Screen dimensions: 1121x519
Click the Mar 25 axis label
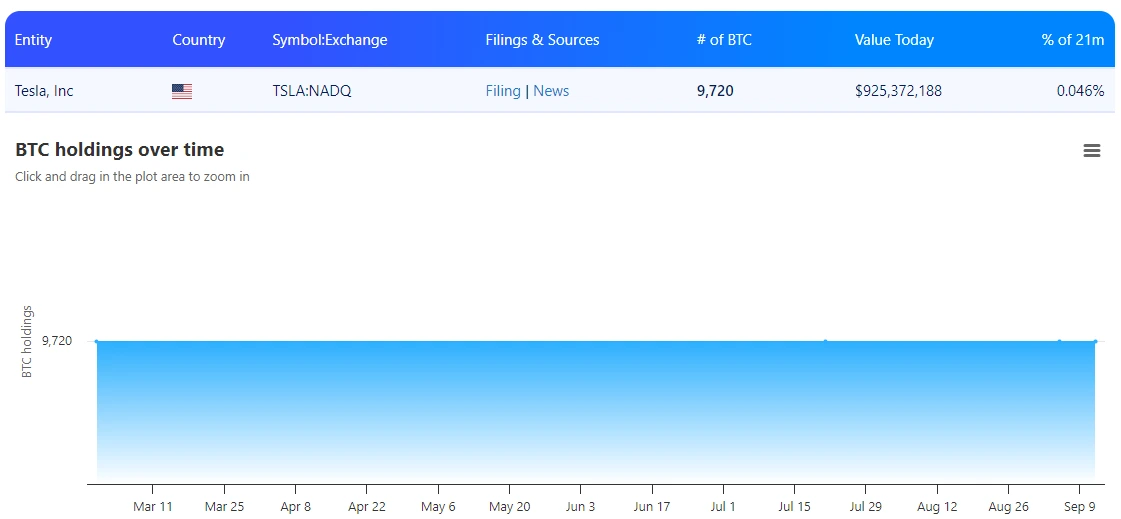(x=224, y=507)
